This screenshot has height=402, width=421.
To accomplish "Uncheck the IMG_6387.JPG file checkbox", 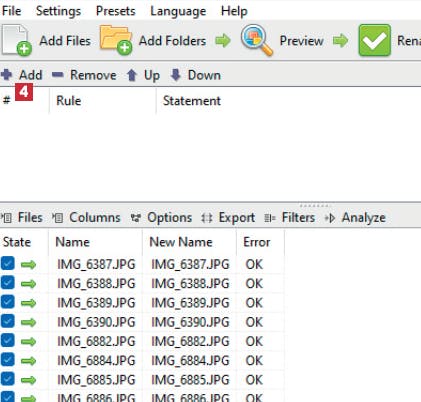I will pyautogui.click(x=8, y=263).
